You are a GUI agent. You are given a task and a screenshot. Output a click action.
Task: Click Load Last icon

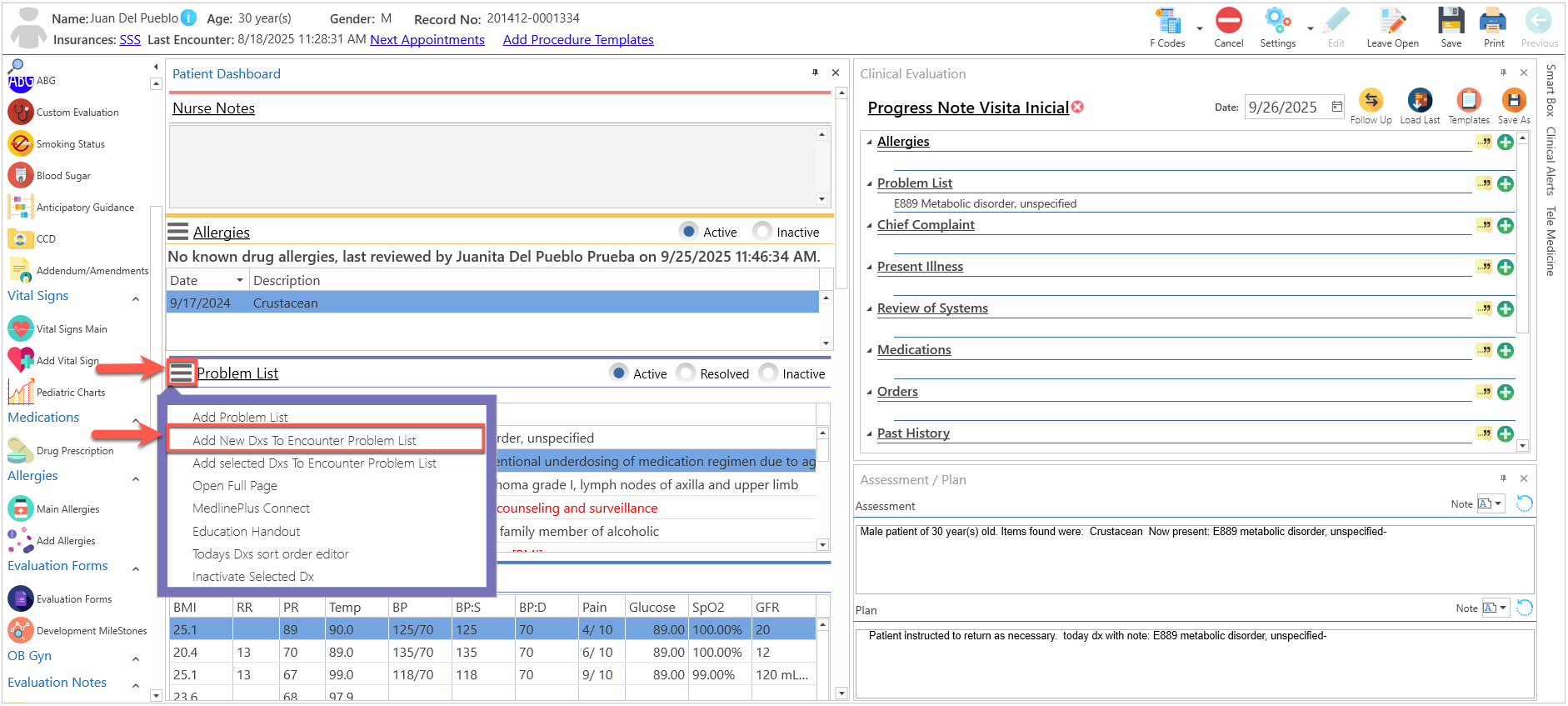pyautogui.click(x=1420, y=101)
